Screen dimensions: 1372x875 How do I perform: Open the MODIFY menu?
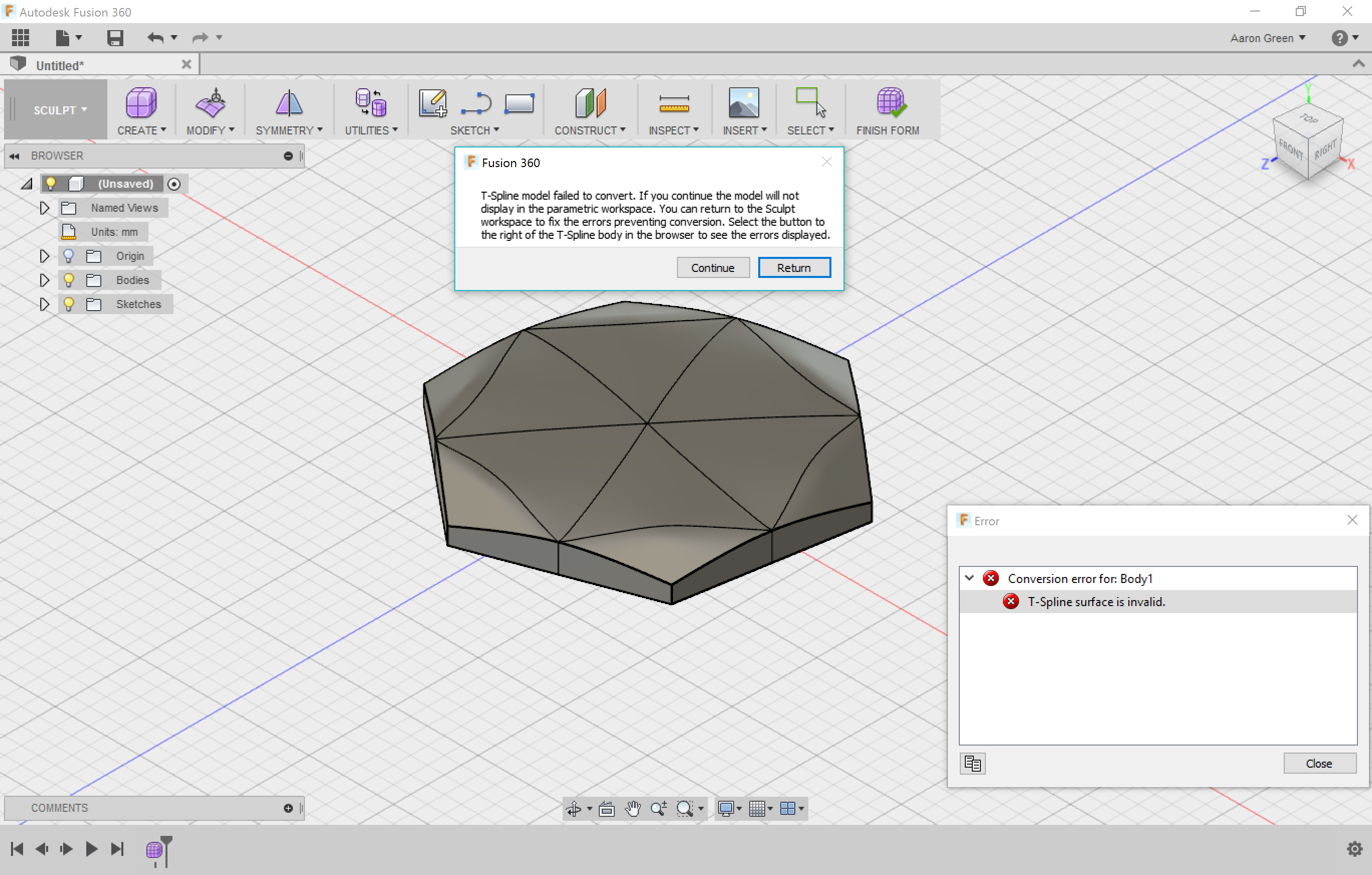pos(210,130)
